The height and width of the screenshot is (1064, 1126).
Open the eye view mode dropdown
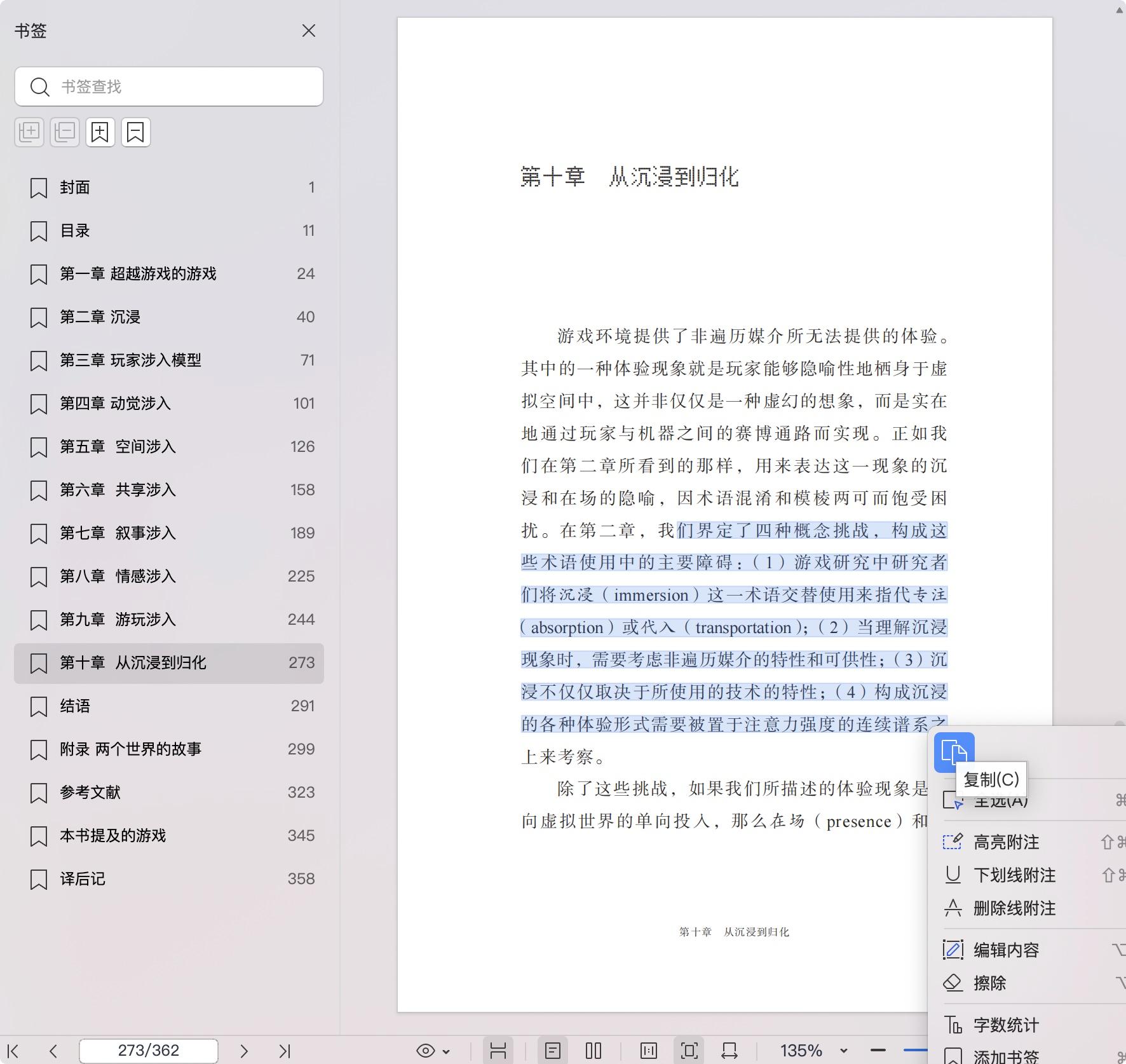tap(433, 1051)
